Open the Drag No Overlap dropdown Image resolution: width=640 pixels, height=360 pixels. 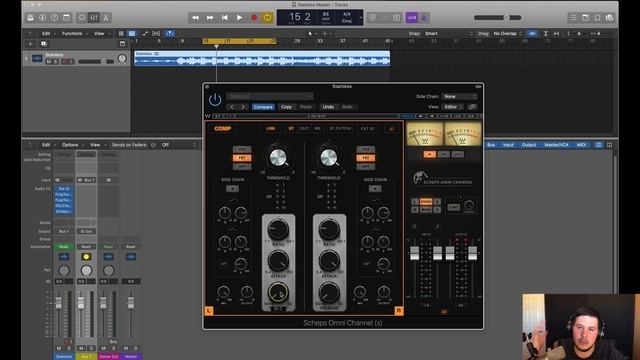click(x=508, y=33)
